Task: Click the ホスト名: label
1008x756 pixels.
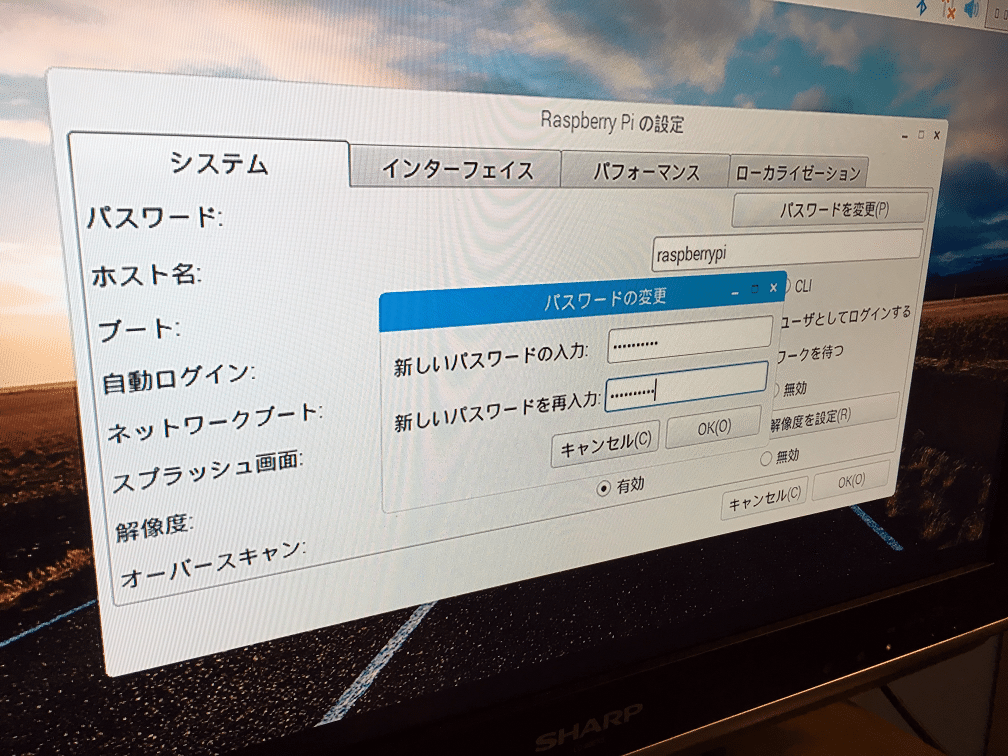Action: click(x=146, y=274)
